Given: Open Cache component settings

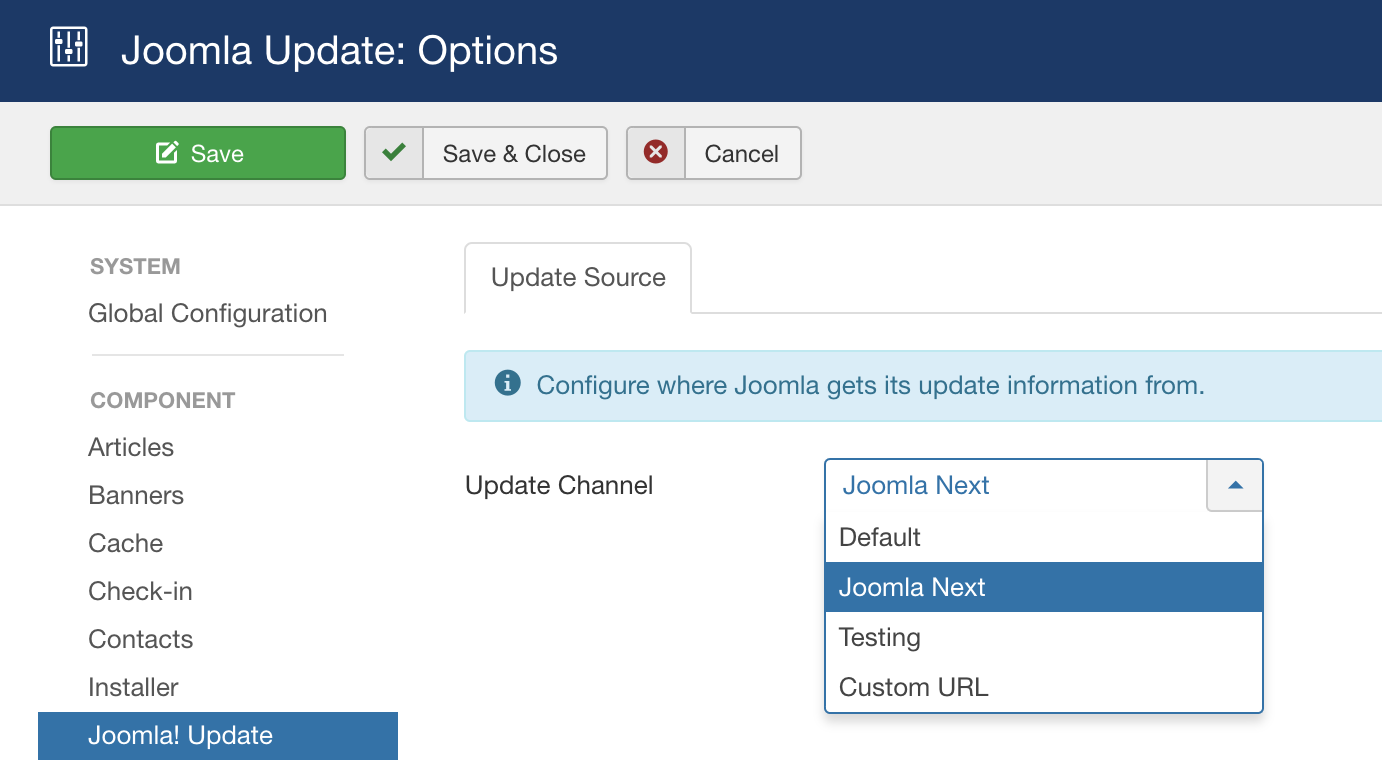Looking at the screenshot, I should 126,543.
